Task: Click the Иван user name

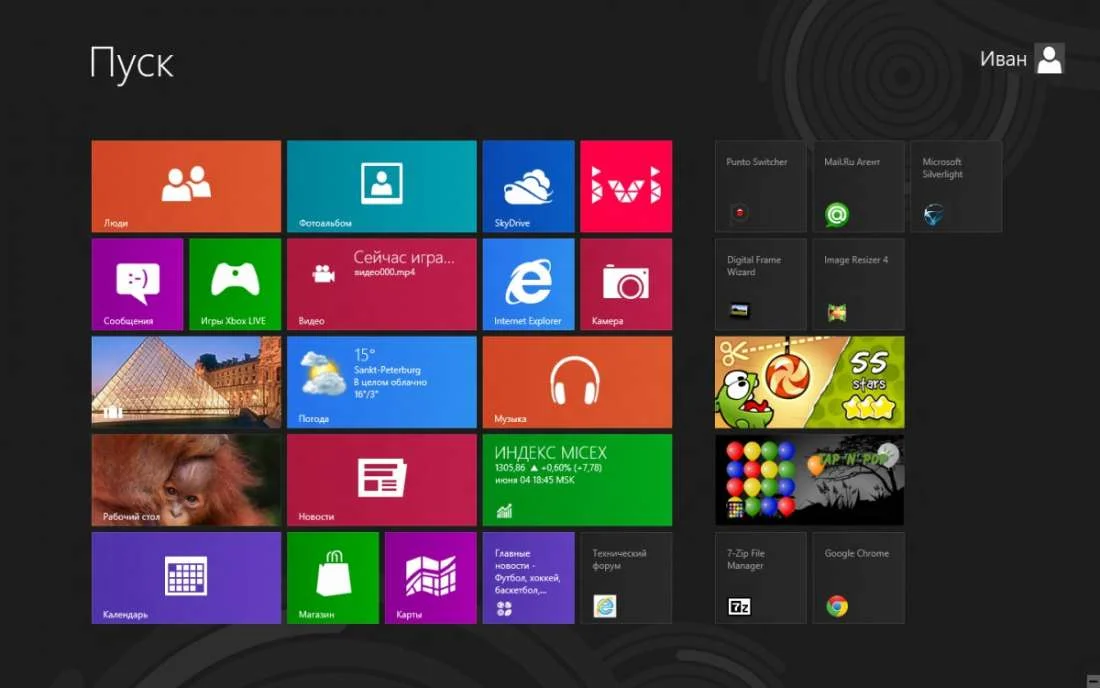Action: [x=1003, y=59]
